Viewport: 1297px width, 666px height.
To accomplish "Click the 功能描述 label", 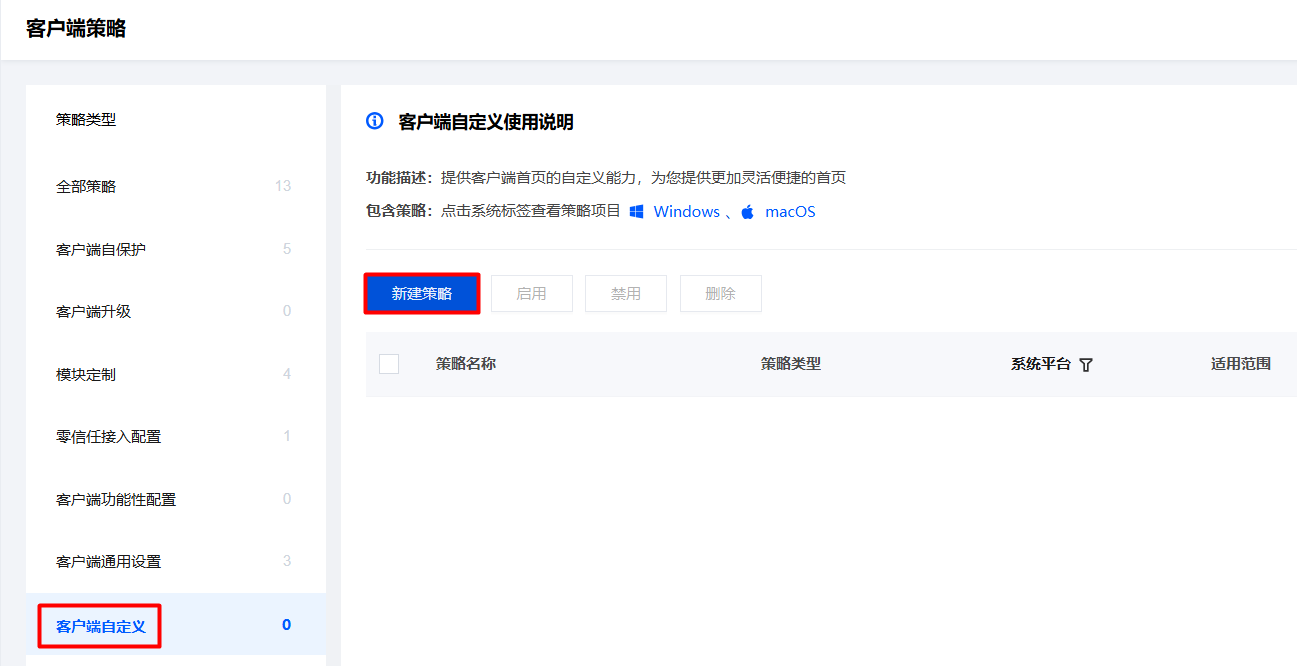I will (x=399, y=178).
